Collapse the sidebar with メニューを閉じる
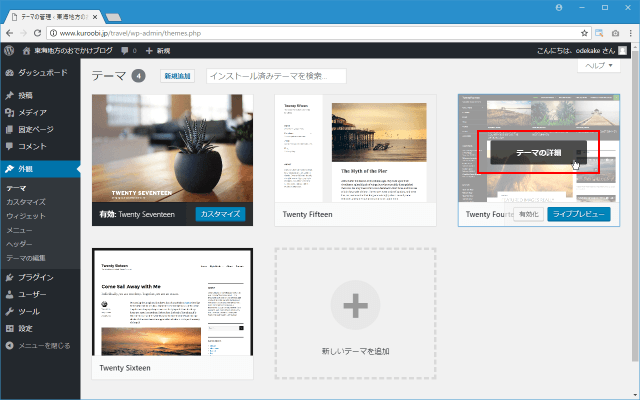This screenshot has height=400, width=640. 37,346
